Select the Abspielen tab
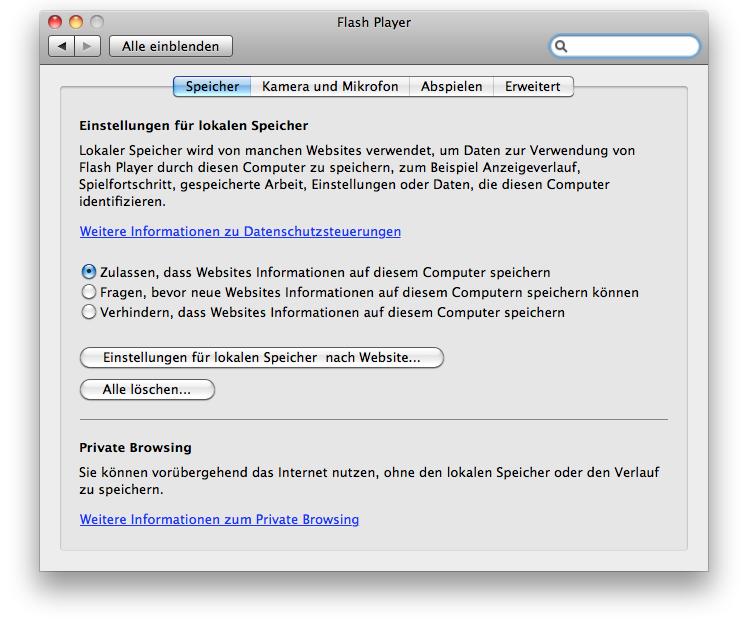This screenshot has height=626, width=748. (451, 86)
